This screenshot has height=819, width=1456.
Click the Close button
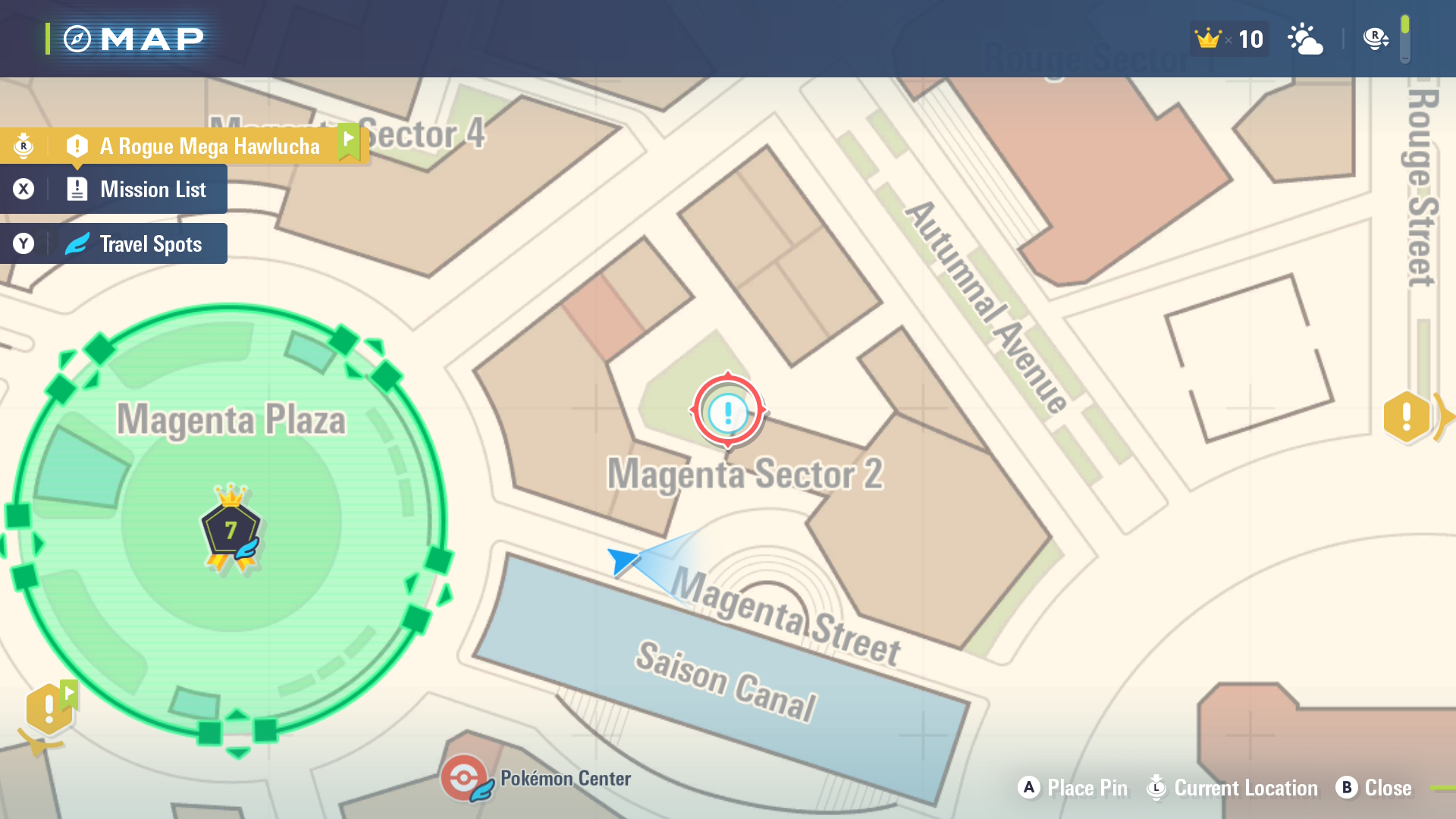[1374, 788]
